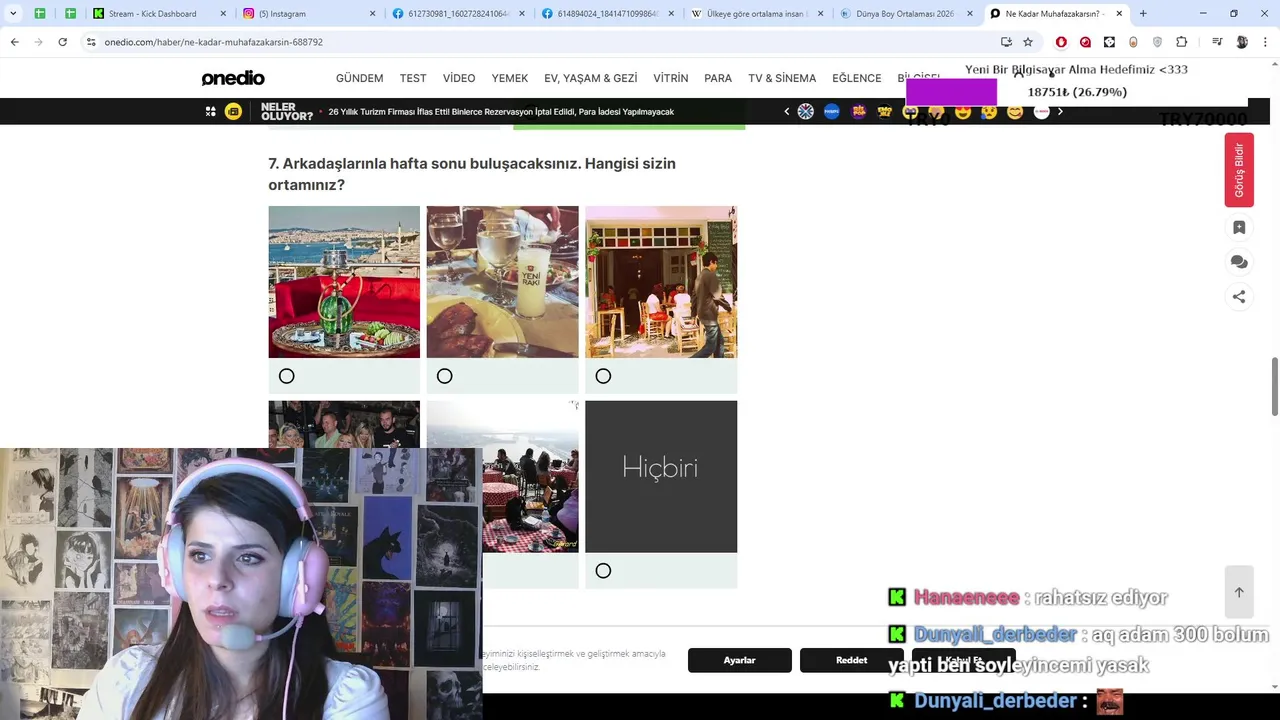1280x720 pixels.
Task: Open the TV & SİNEMA section
Action: [782, 78]
